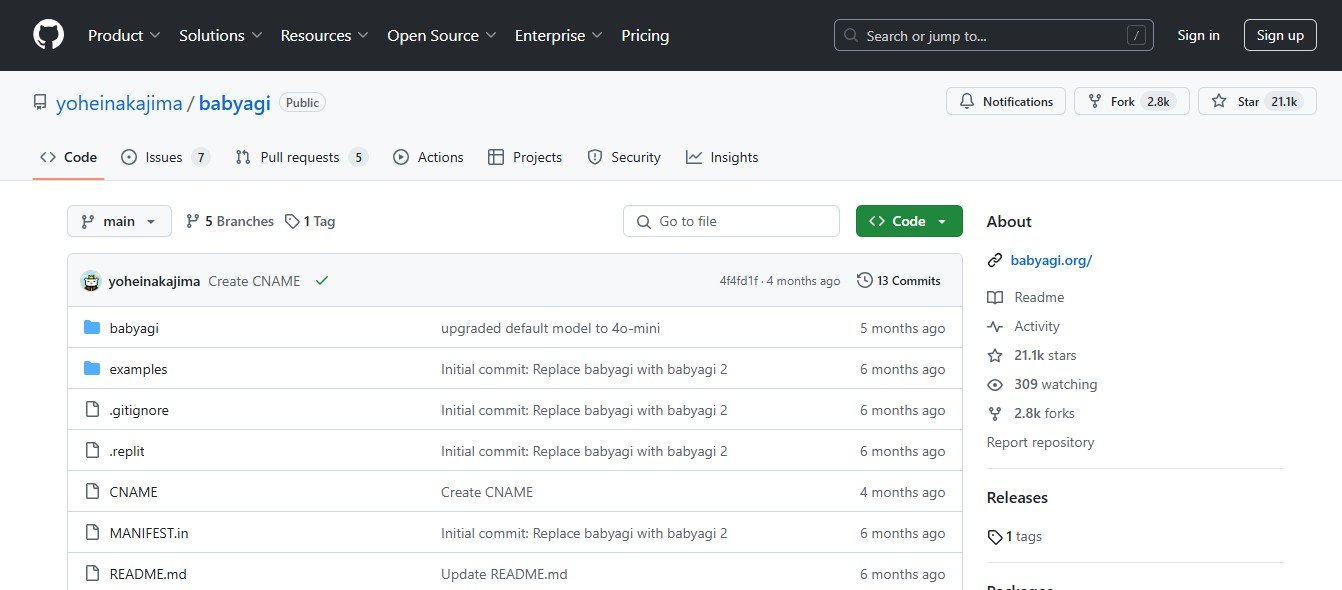The height and width of the screenshot is (590, 1342).
Task: Click the green commit status checkmark
Action: (321, 281)
